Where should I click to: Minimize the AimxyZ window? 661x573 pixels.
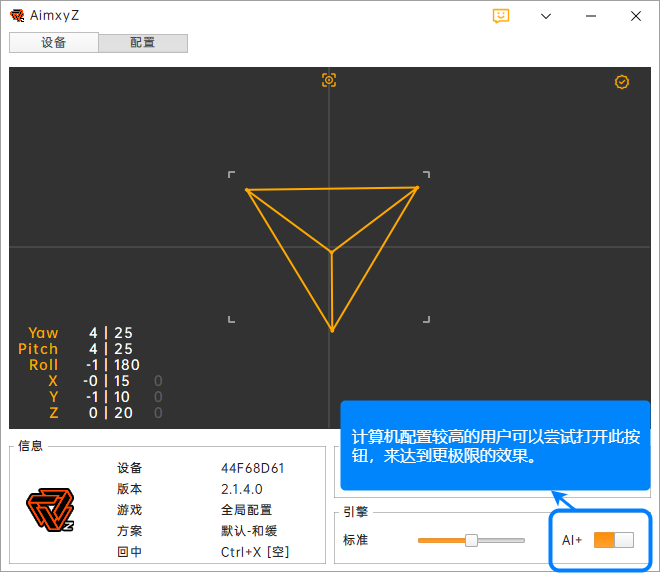click(591, 16)
